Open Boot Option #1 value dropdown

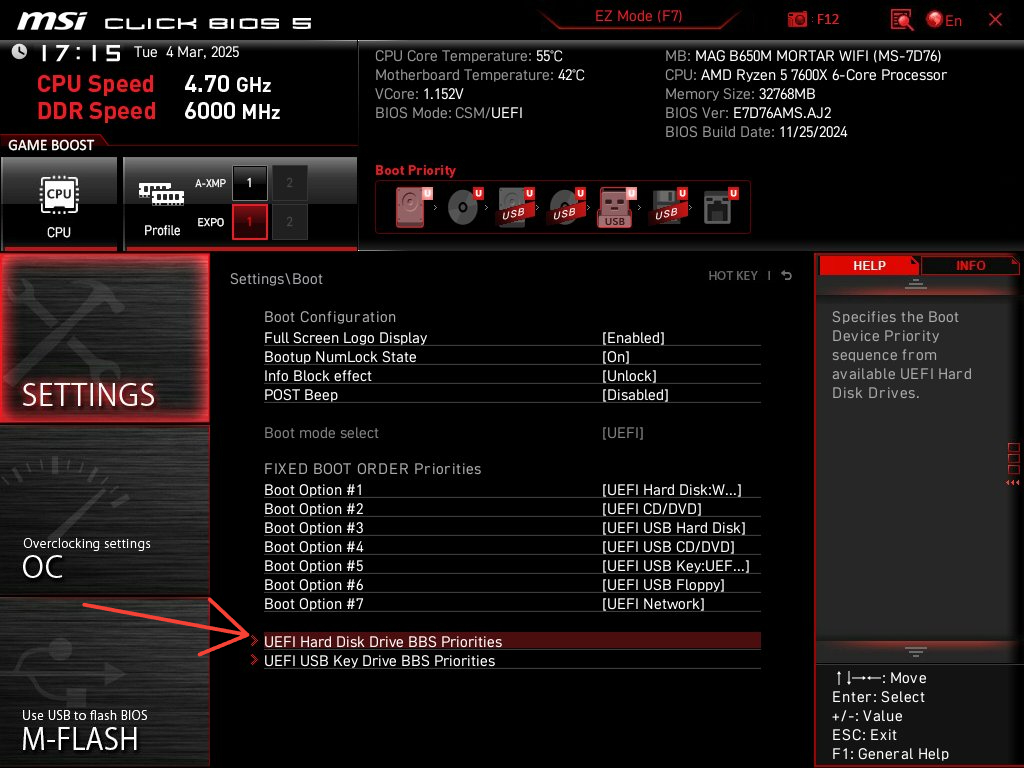(x=671, y=490)
